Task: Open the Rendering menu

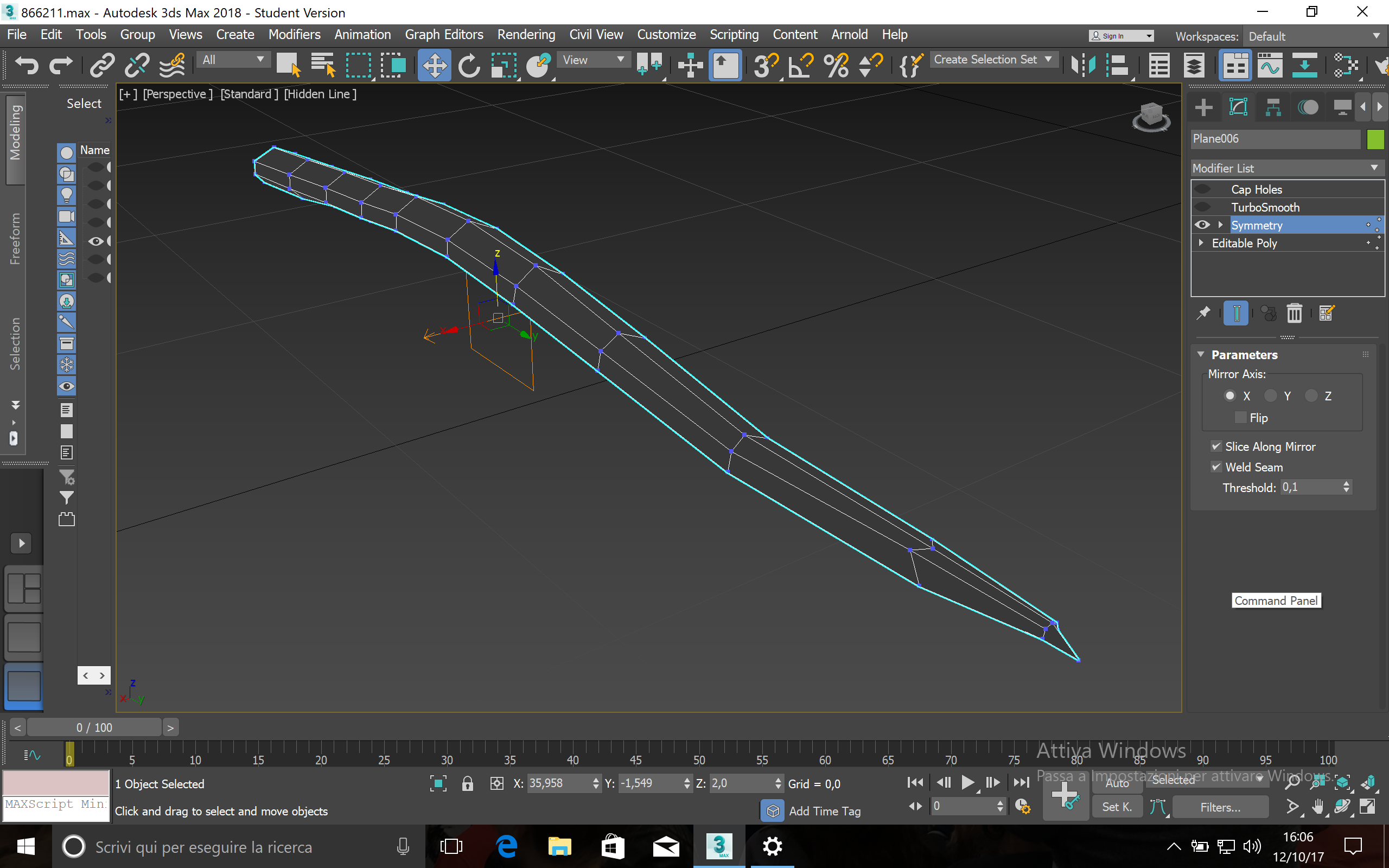Action: (526, 34)
